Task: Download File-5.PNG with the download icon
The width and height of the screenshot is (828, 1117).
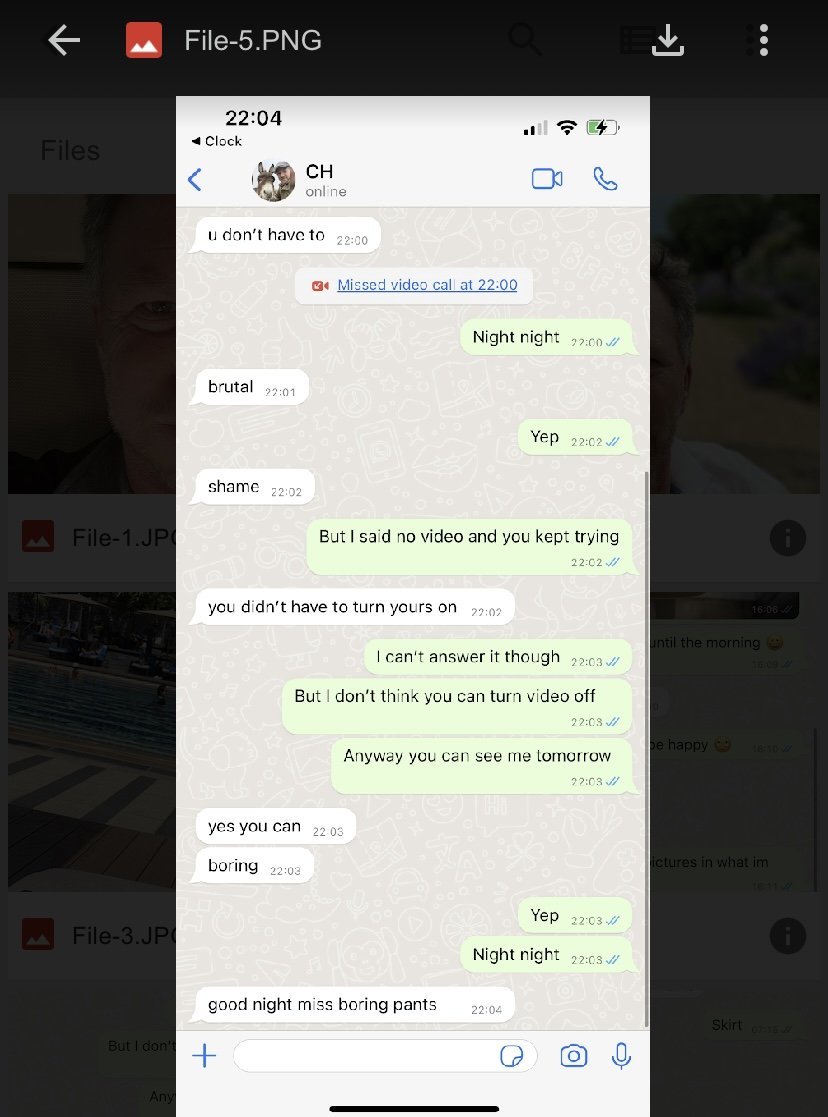Action: click(x=668, y=40)
